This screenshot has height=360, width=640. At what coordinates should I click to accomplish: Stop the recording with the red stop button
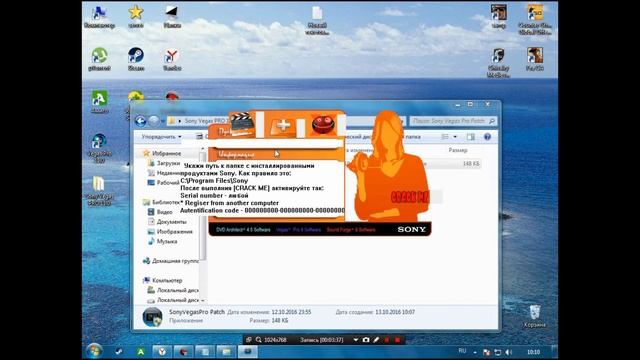[397, 340]
